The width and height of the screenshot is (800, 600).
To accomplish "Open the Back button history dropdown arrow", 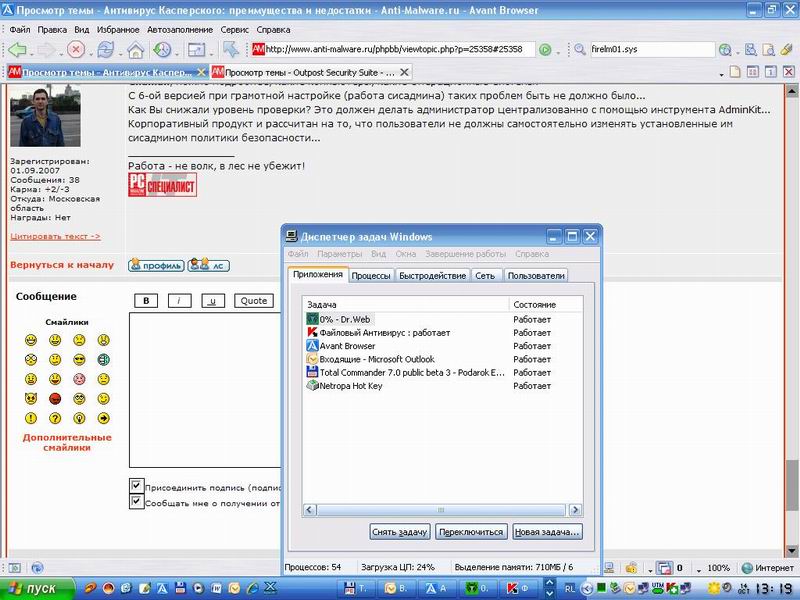I will [x=32, y=53].
